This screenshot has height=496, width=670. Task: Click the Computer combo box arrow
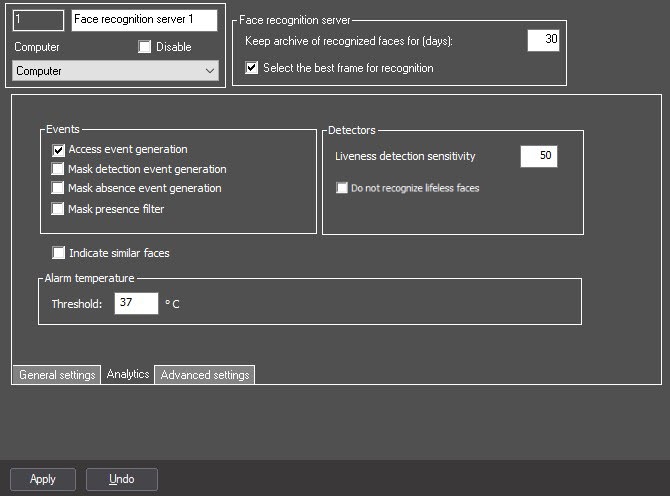pyautogui.click(x=210, y=71)
